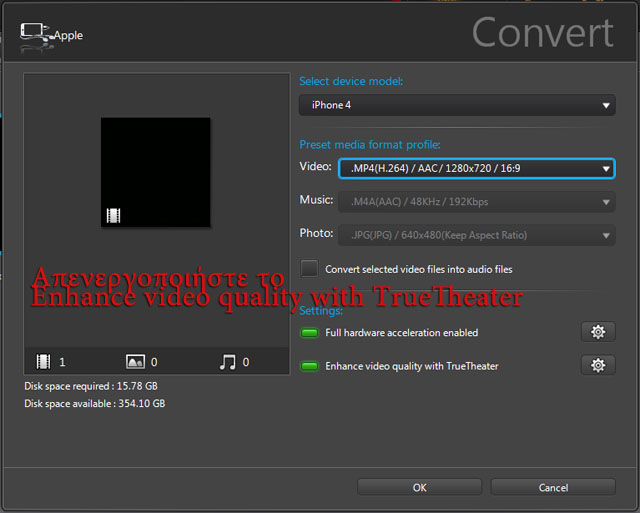This screenshot has width=640, height=513.
Task: Click the Select device model label
Action: [x=351, y=81]
